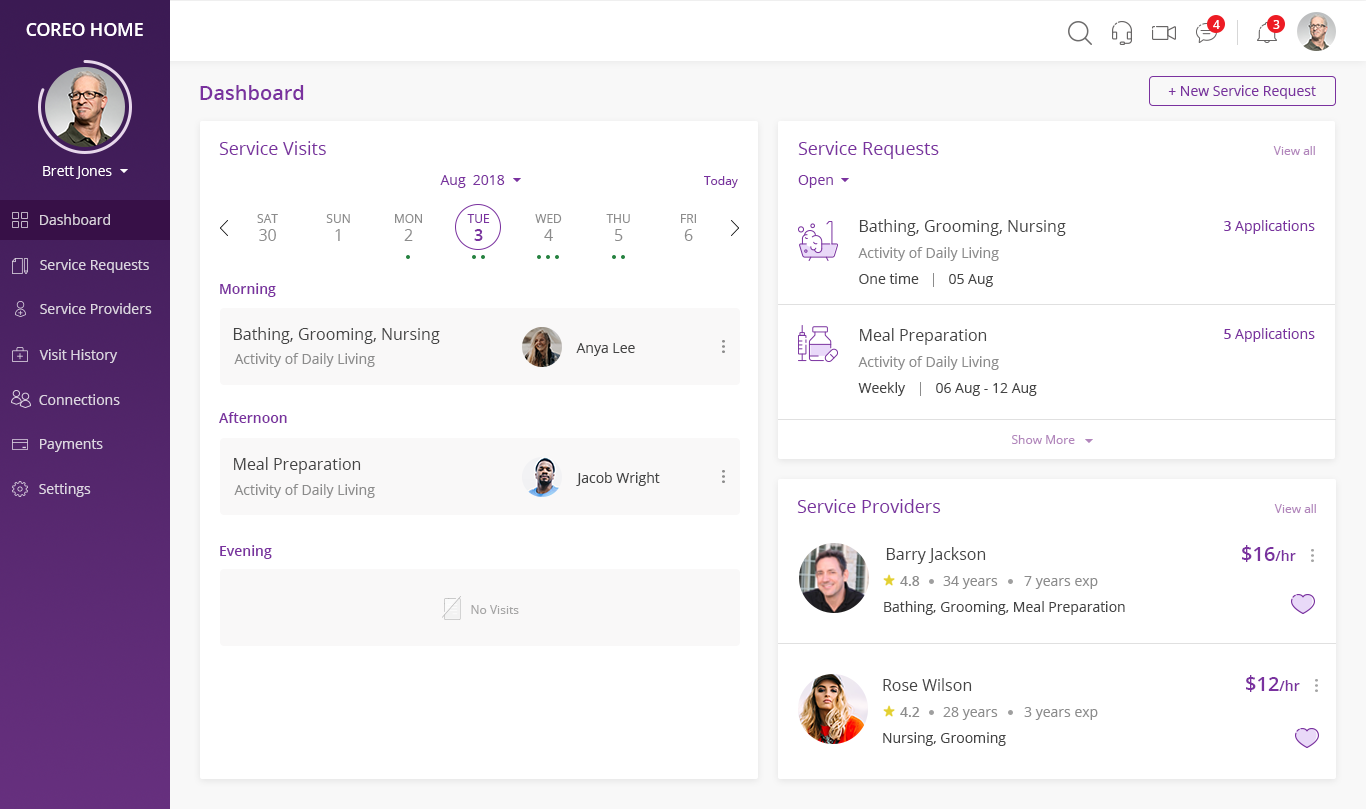Go to previous week arrow
Screen dimensions: 1366x809
coord(224,228)
